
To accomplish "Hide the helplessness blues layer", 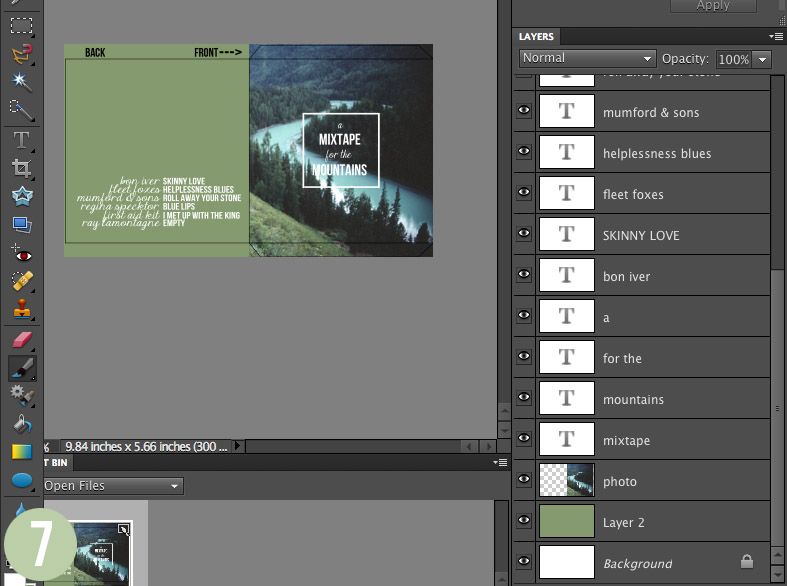I will (x=524, y=151).
